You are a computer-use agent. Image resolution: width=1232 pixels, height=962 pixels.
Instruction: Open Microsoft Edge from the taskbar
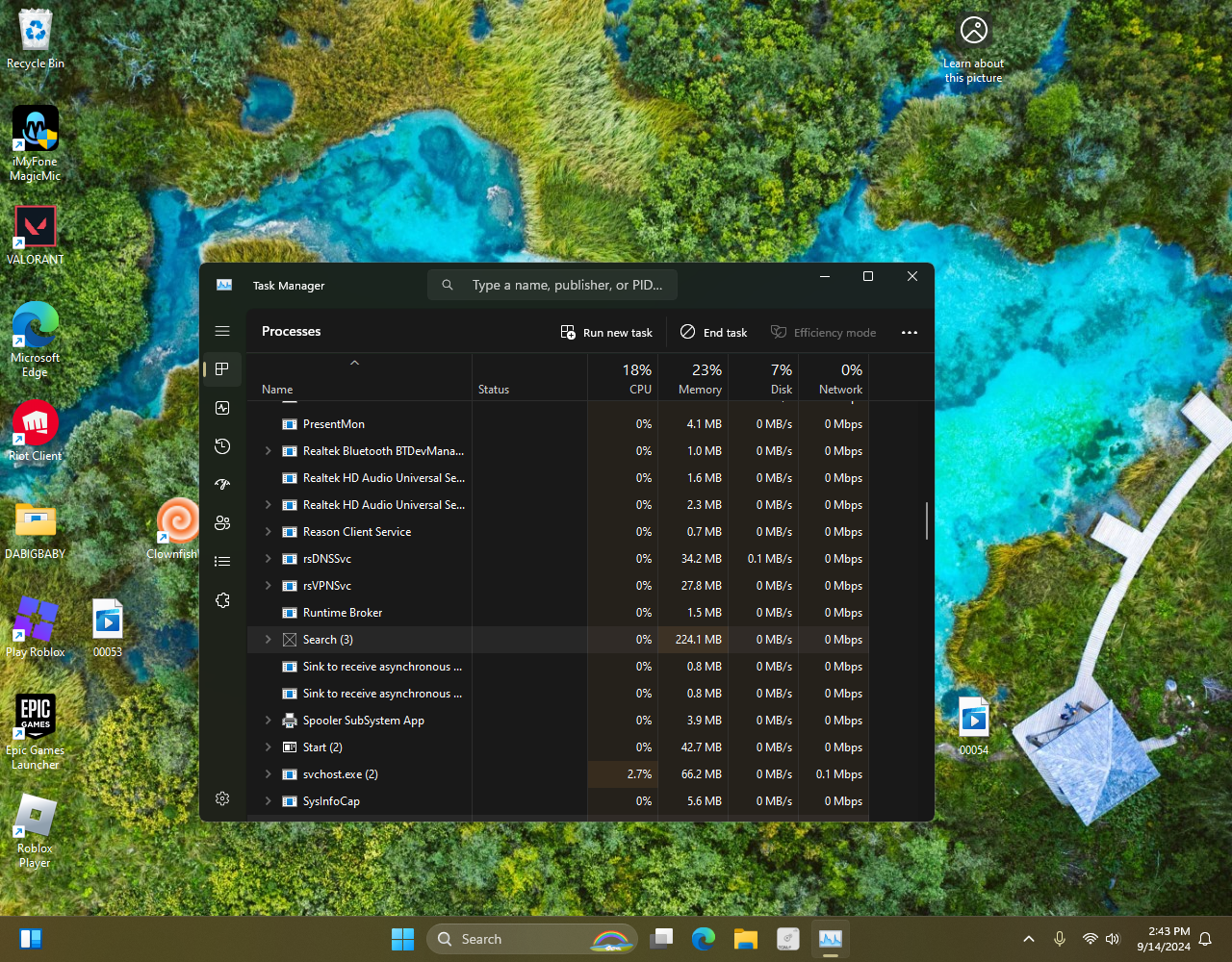click(x=704, y=939)
